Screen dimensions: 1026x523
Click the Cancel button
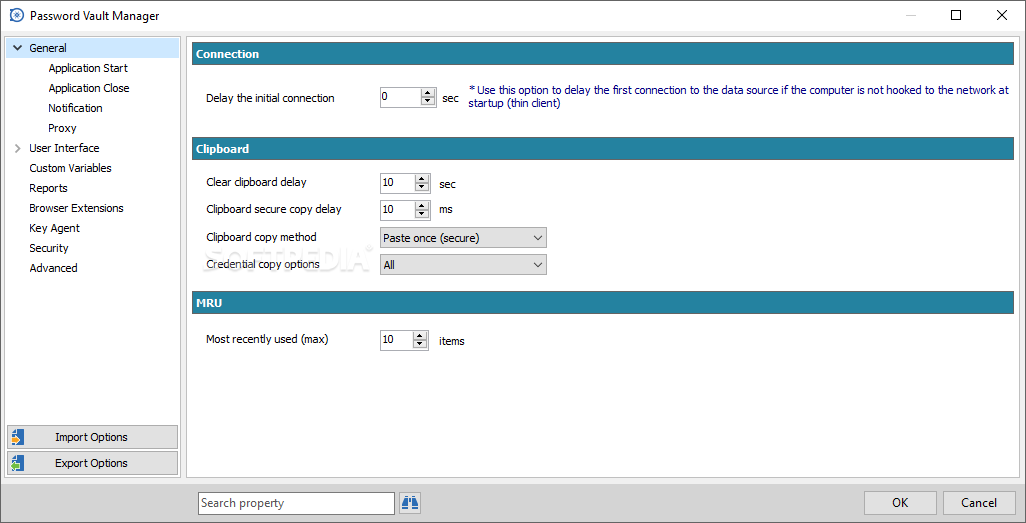(979, 503)
